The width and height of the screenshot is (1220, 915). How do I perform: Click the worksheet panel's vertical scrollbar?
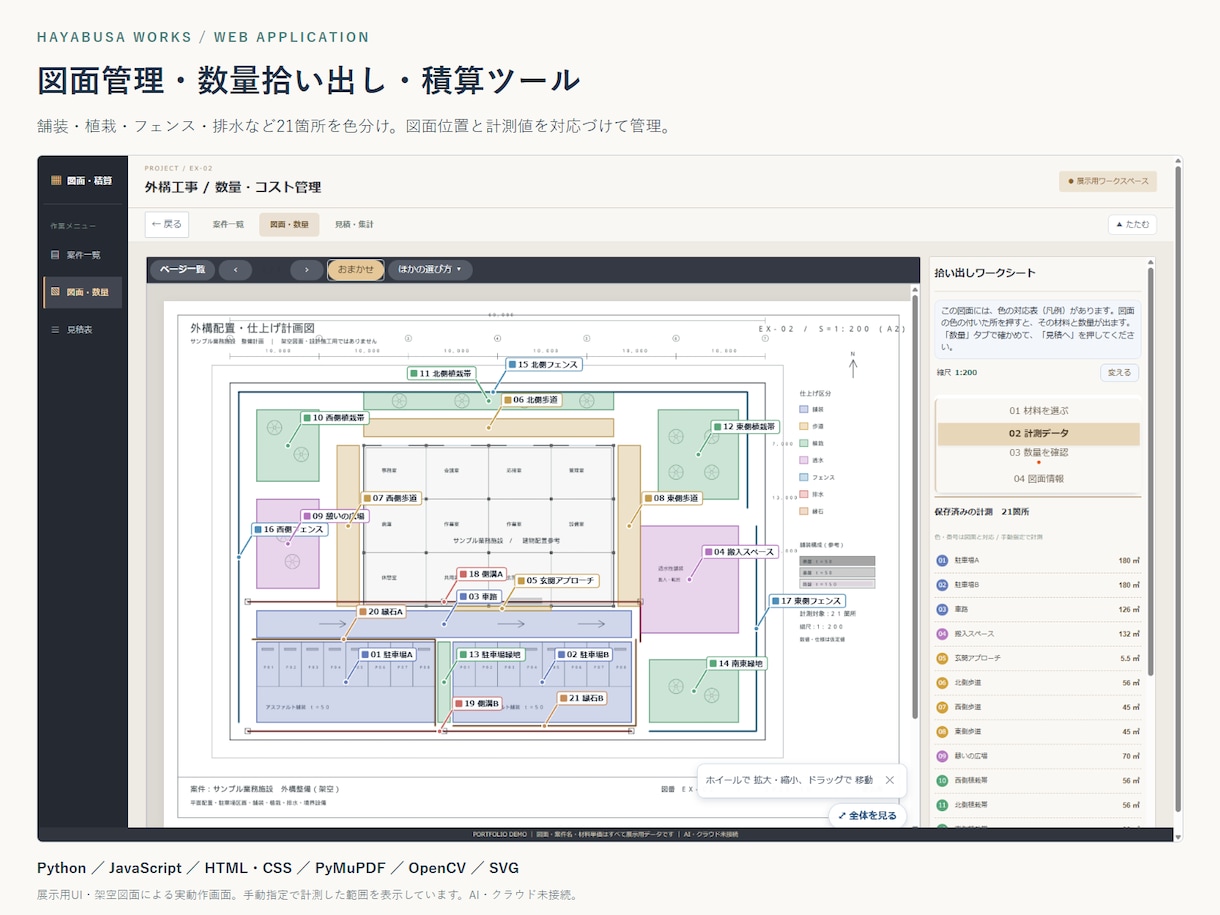tap(1150, 470)
